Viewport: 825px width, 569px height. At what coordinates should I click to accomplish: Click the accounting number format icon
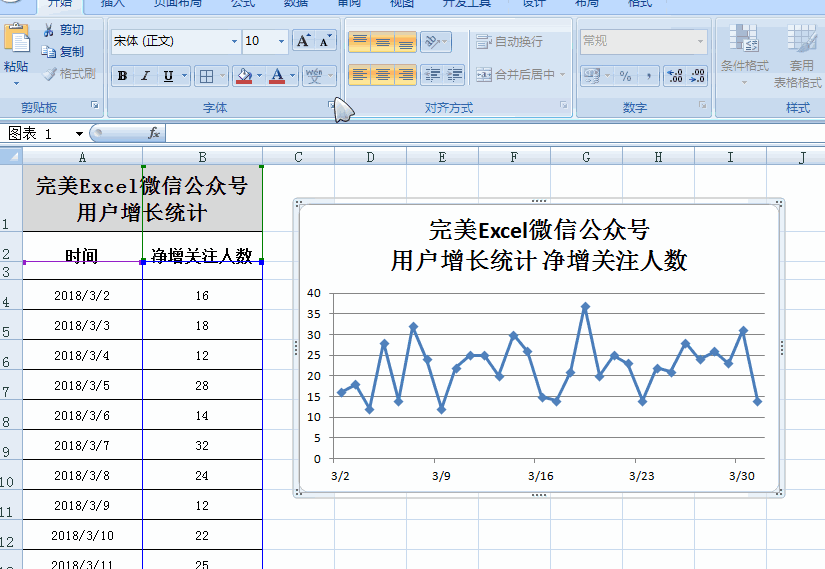(x=592, y=76)
